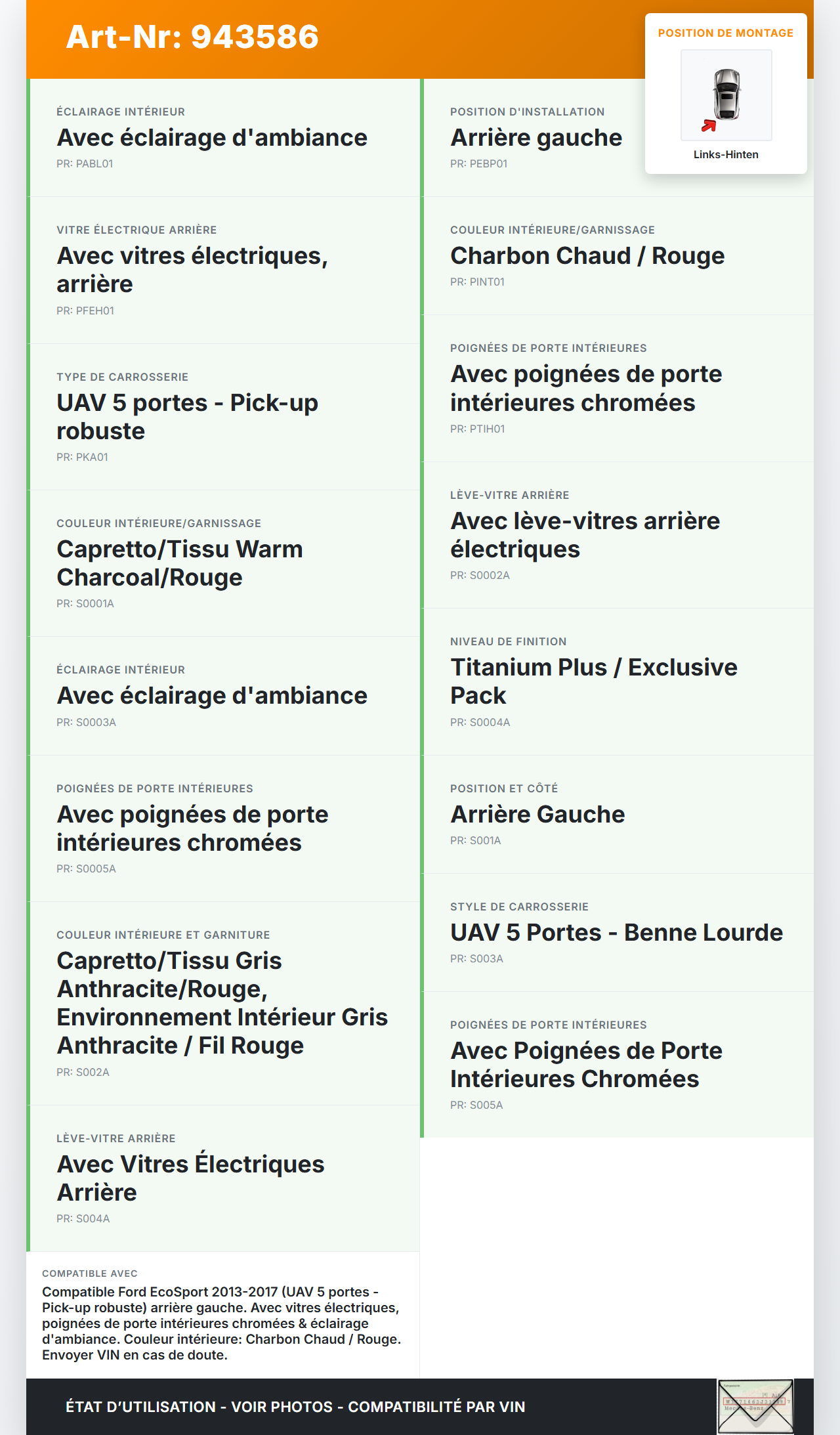Click the red arrow on the car diagram

[709, 125]
